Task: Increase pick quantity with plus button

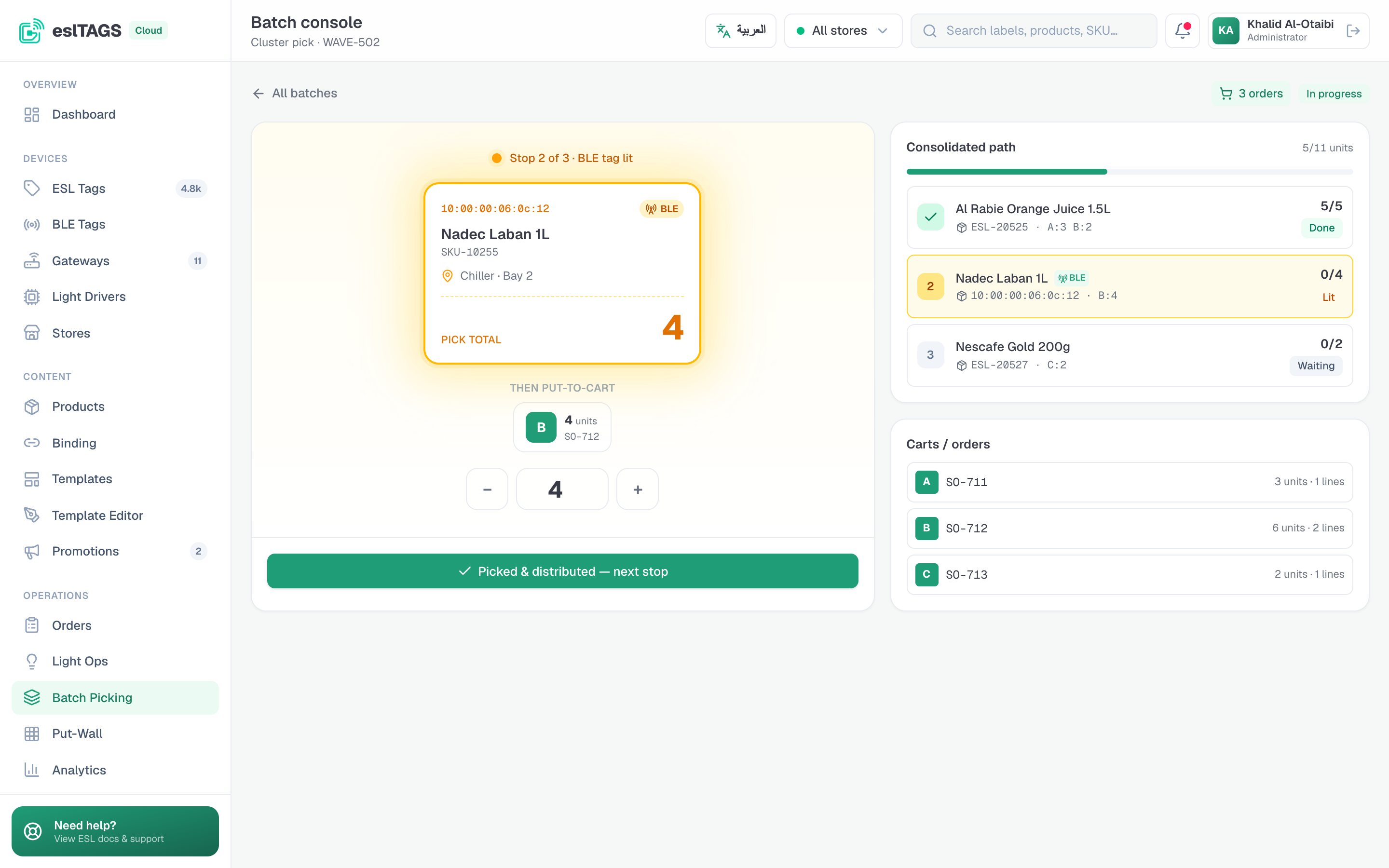Action: pos(638,489)
